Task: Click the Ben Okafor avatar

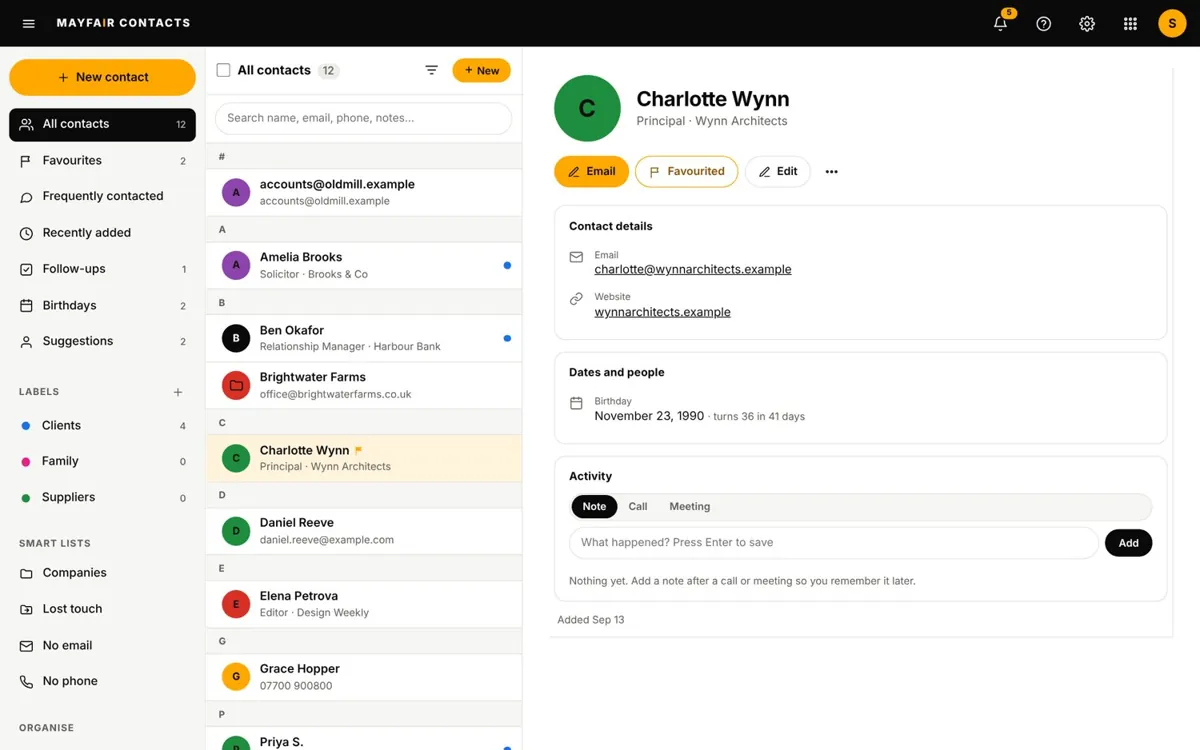Action: [236, 338]
